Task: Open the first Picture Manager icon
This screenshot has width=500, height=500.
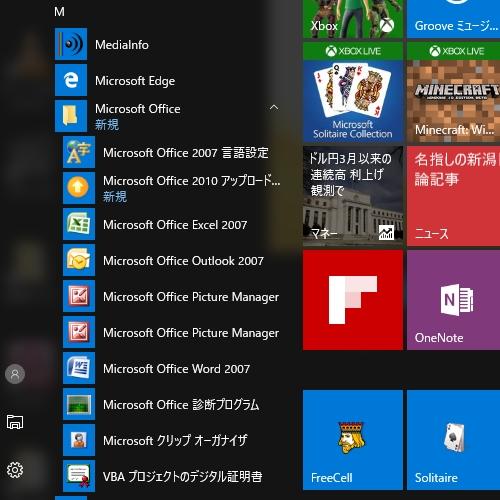Action: coord(79,296)
